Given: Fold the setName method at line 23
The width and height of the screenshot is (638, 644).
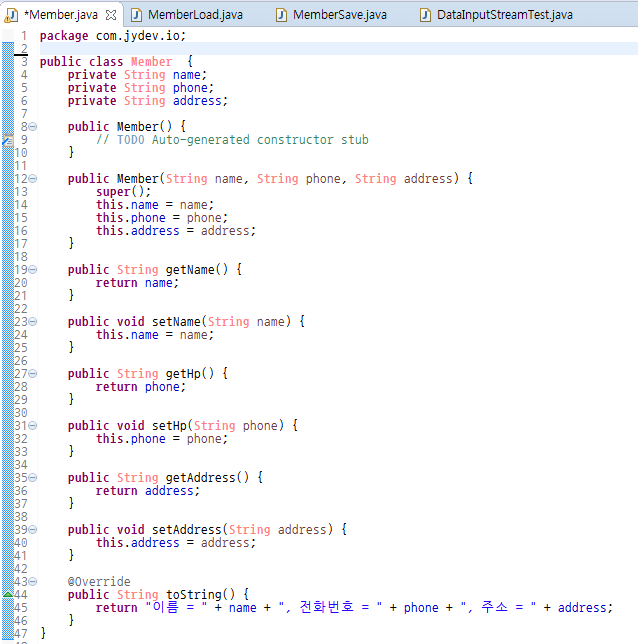Looking at the screenshot, I should click(x=33, y=322).
